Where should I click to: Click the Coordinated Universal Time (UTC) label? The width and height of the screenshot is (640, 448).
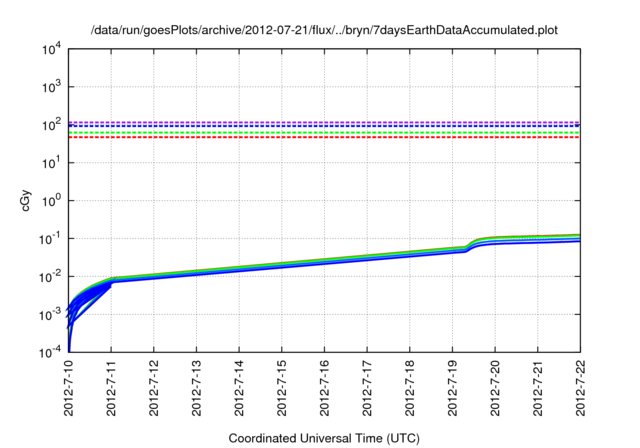coord(324,438)
